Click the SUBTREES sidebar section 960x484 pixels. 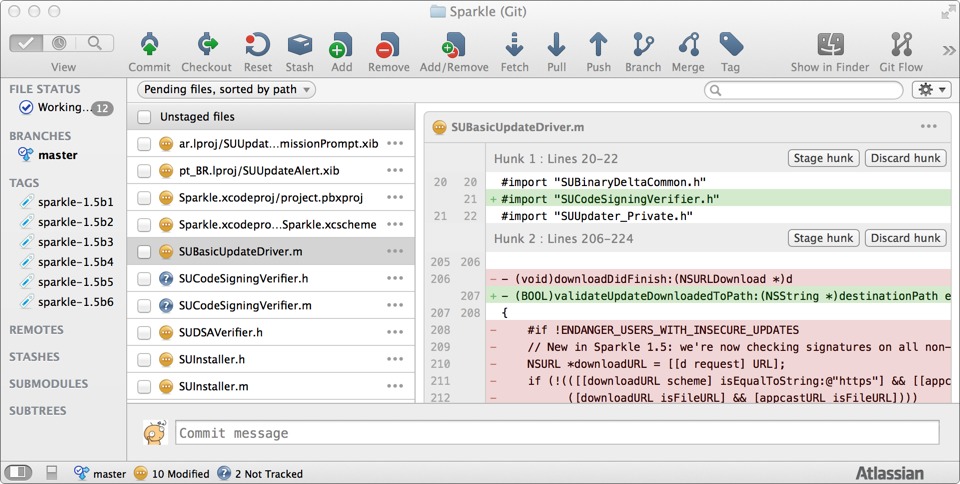37,411
